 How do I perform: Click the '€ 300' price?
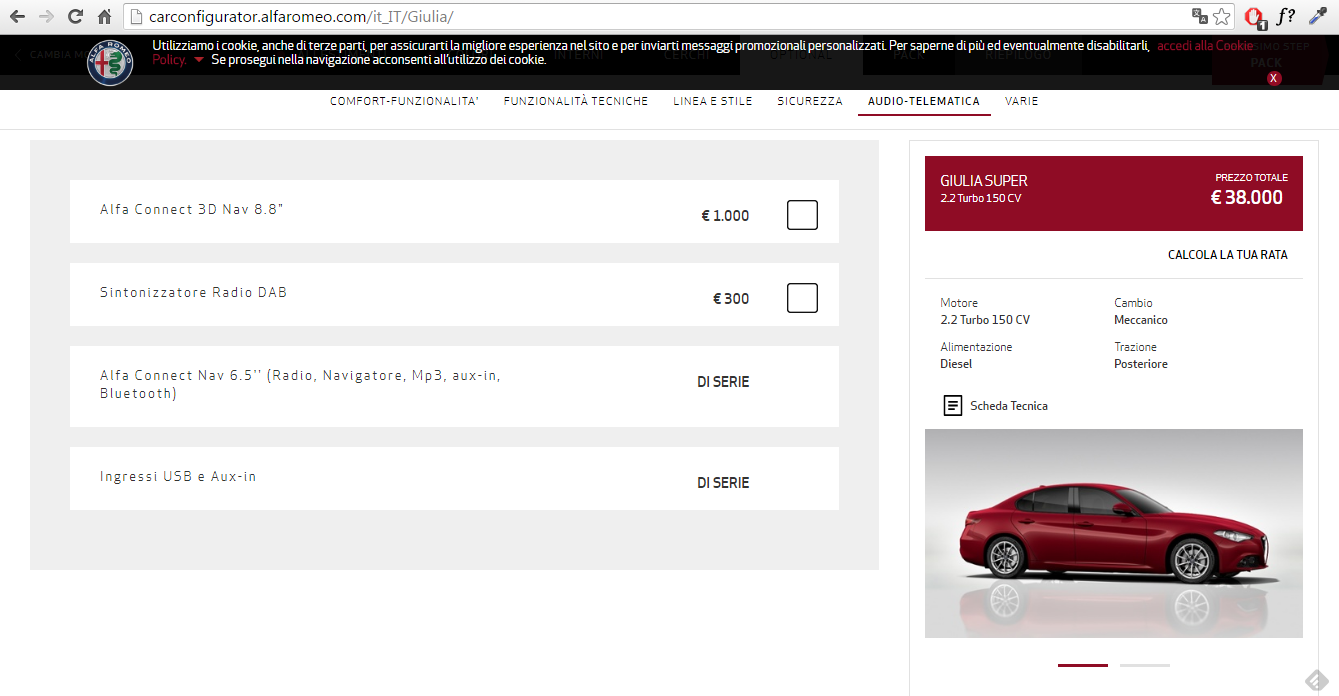coord(731,299)
